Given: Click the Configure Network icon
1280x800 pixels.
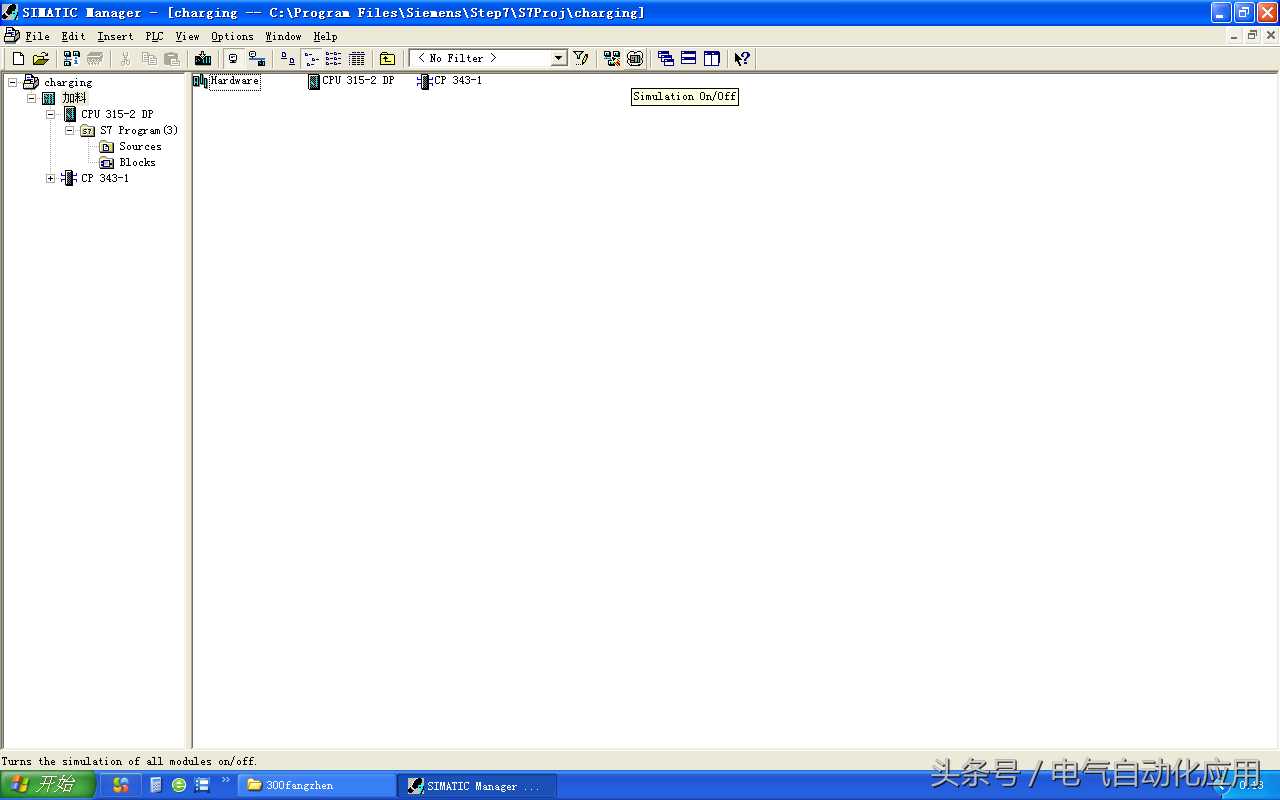Looking at the screenshot, I should click(x=612, y=59).
